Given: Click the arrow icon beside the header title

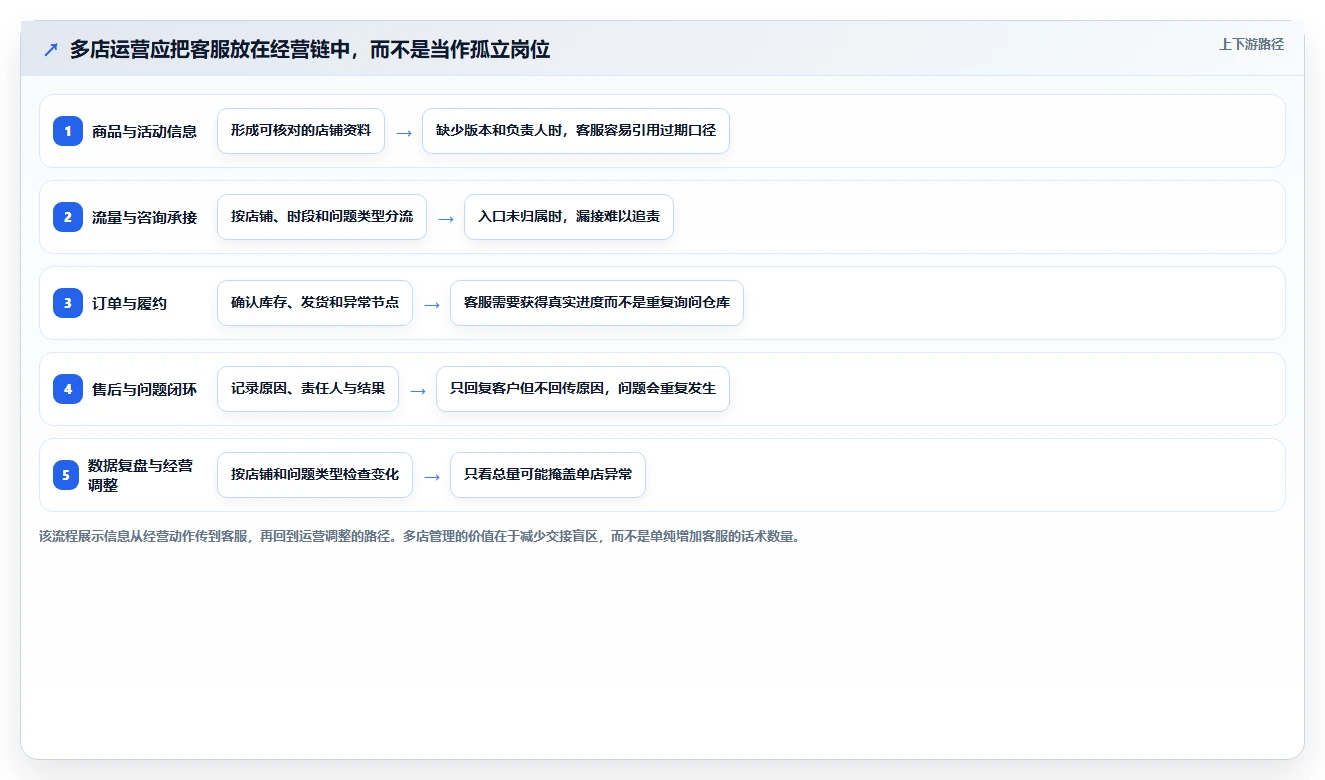Looking at the screenshot, I should tap(51, 49).
